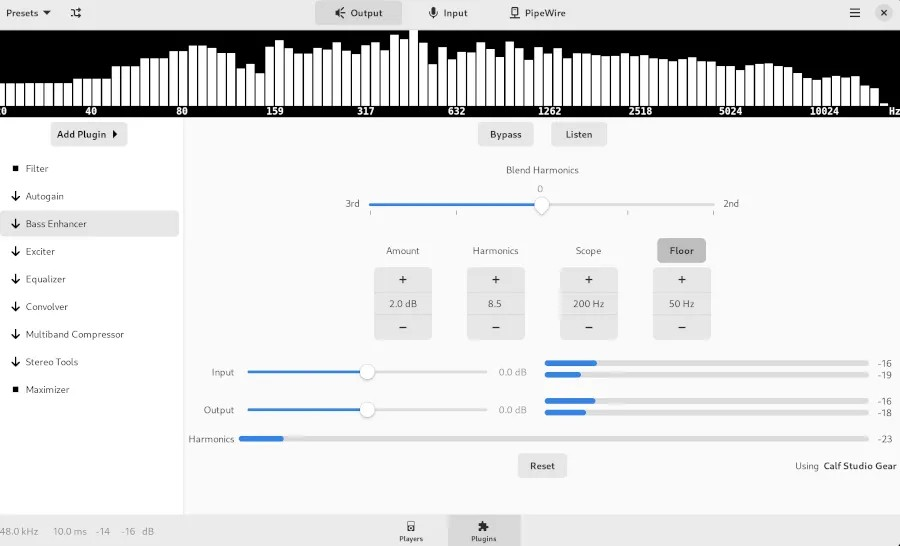Screen dimensions: 900x546
Task: Select the Convolver plugin
Action: (x=90, y=307)
